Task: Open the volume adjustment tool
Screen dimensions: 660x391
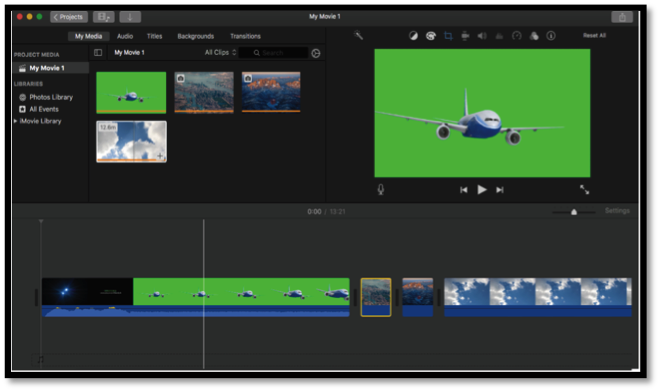Action: point(482,36)
